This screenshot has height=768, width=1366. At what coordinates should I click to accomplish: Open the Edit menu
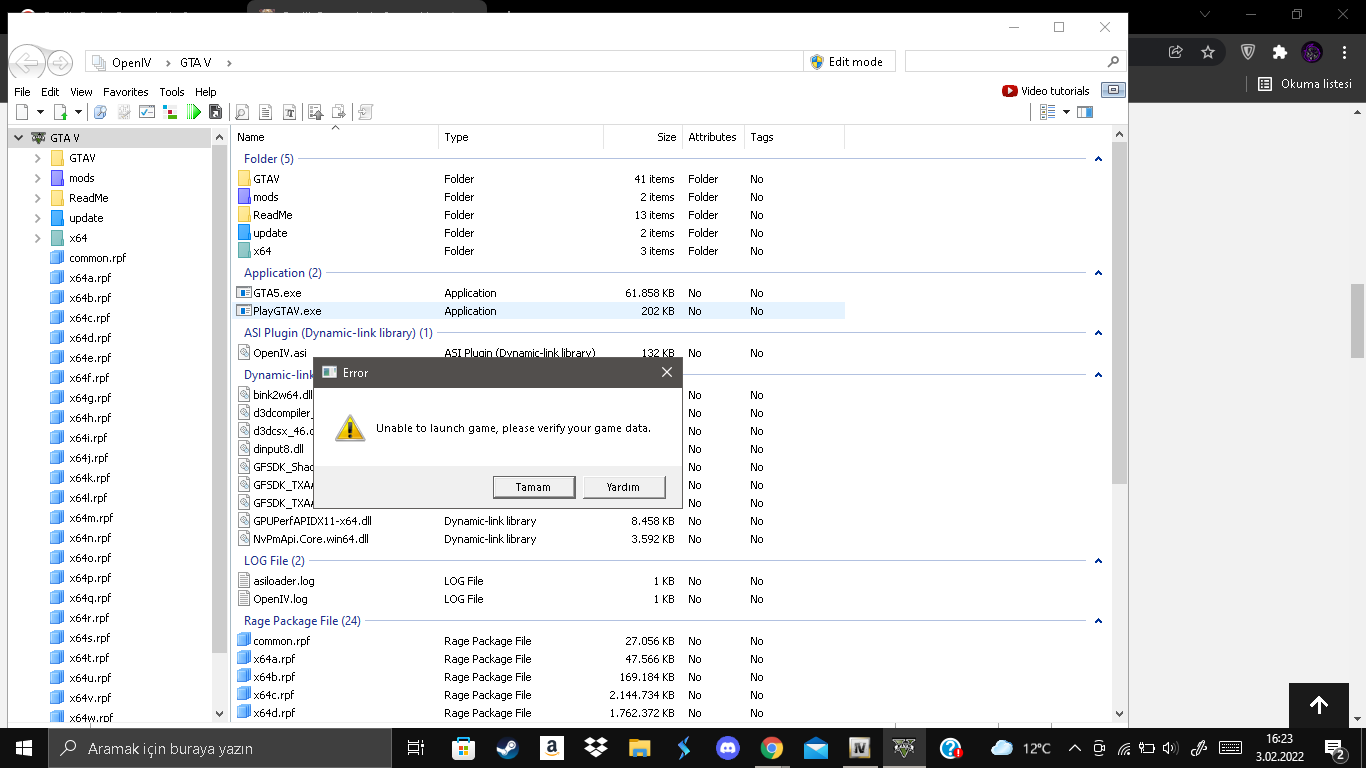coord(50,92)
